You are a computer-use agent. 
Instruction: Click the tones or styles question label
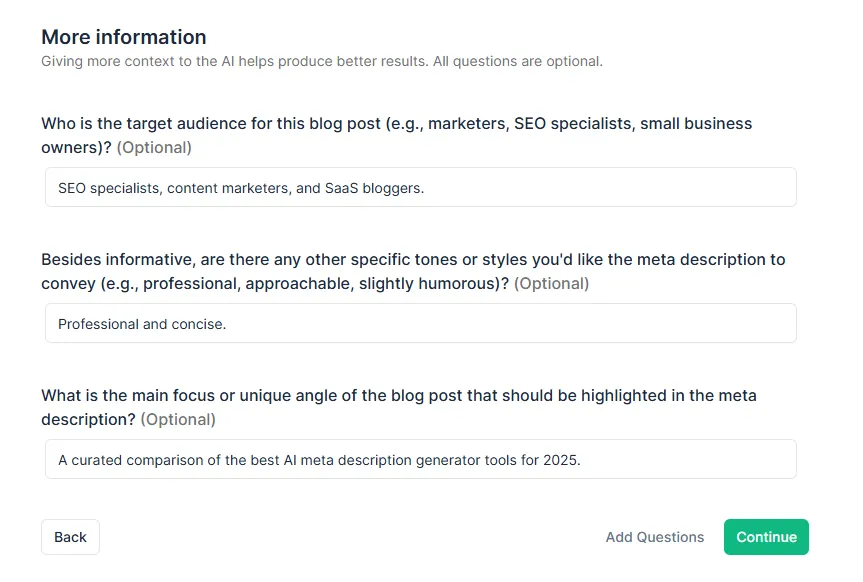click(x=412, y=260)
